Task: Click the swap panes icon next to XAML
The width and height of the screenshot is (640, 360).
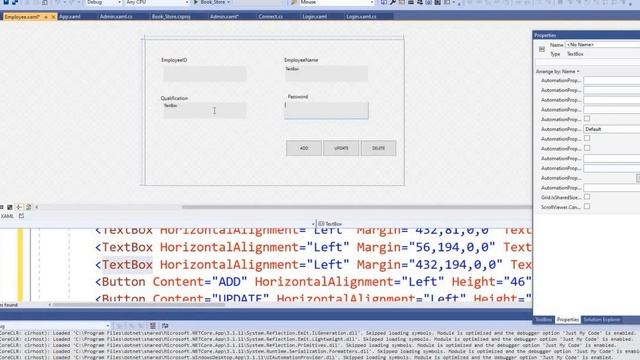Action: tap(22, 216)
